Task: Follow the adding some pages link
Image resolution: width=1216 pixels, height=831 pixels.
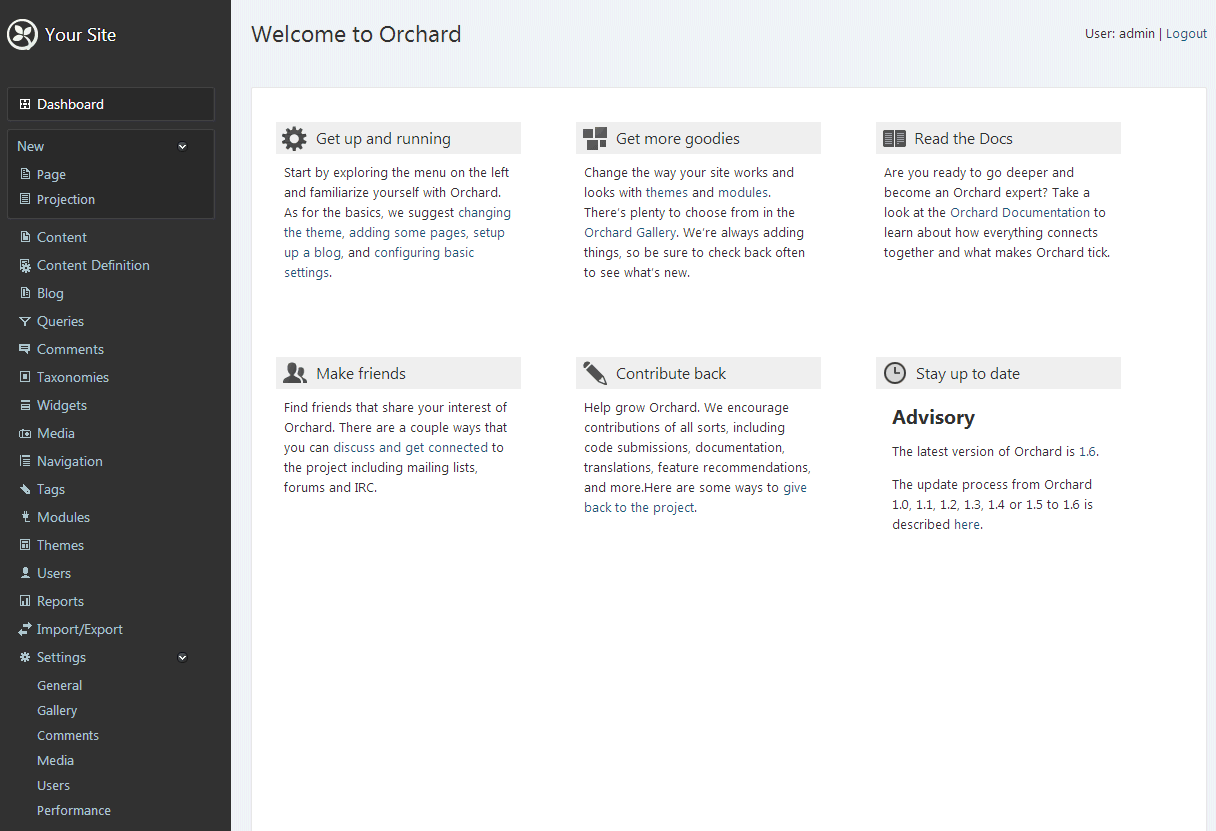Action: coord(407,232)
